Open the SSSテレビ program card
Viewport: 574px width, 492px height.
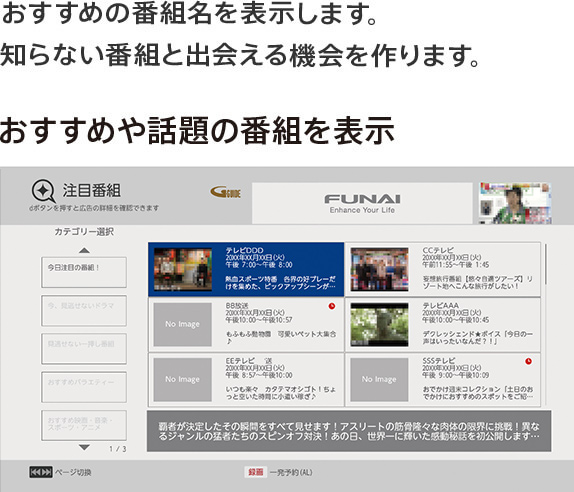click(443, 380)
